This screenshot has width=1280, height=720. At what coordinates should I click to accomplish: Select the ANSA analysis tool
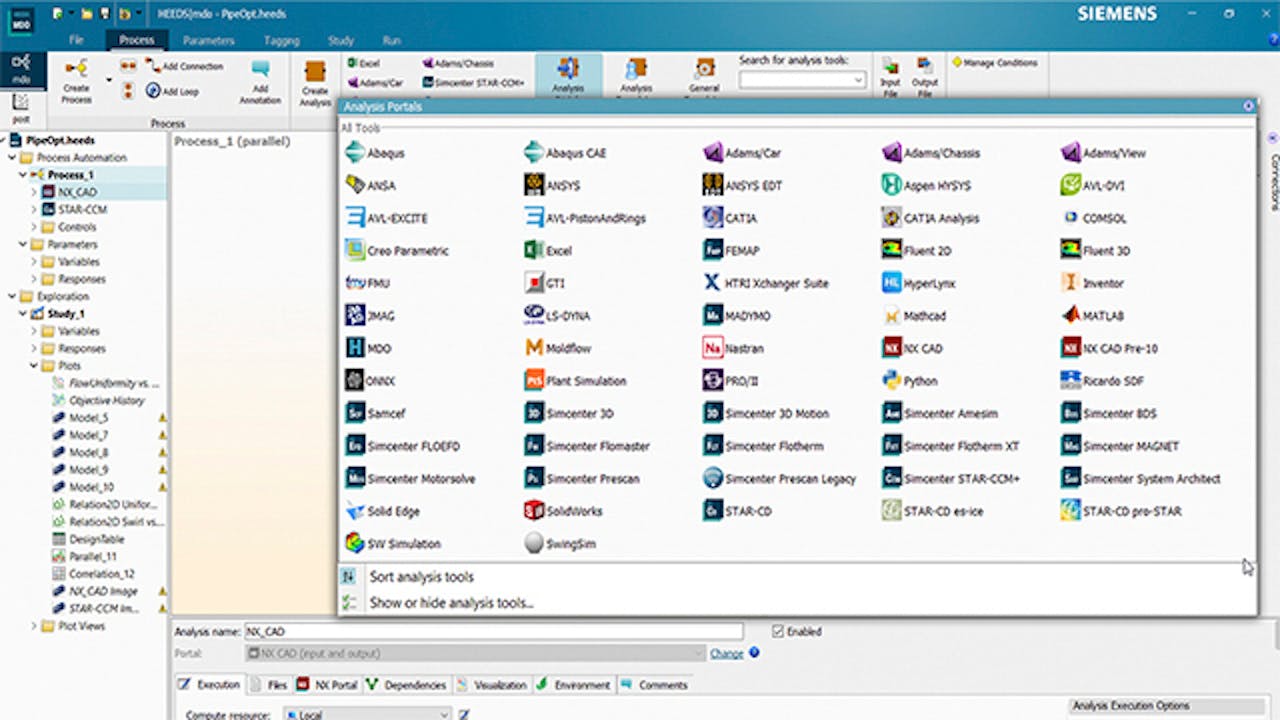pos(370,185)
